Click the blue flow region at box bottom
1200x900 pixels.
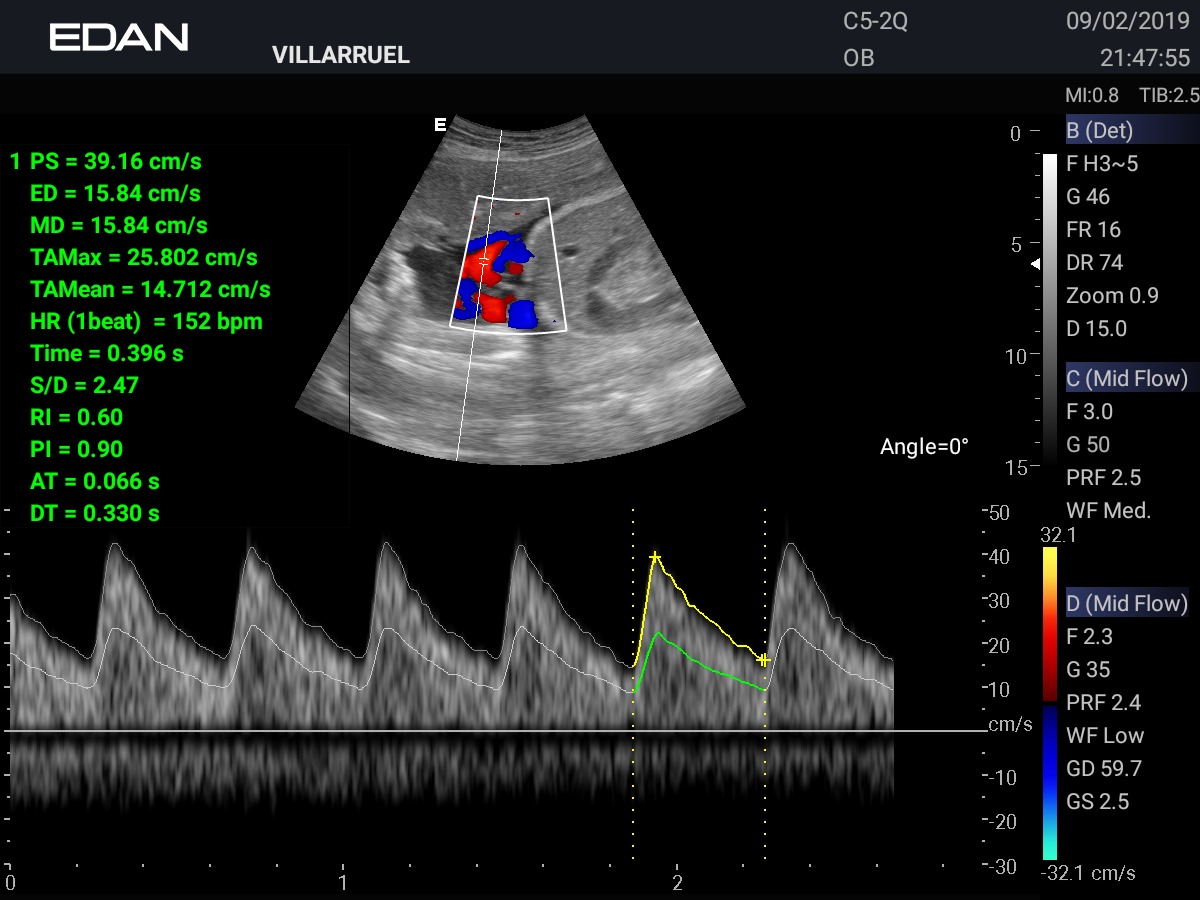522,317
